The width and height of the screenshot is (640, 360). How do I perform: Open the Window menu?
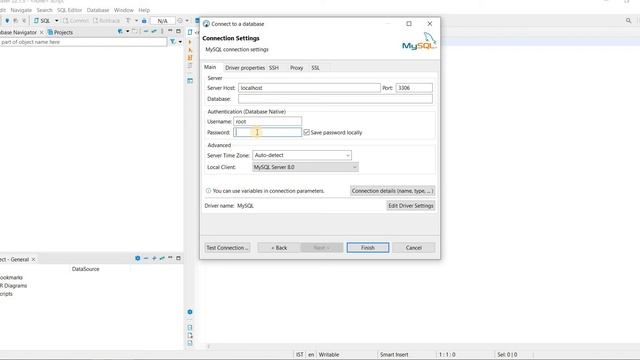[124, 10]
